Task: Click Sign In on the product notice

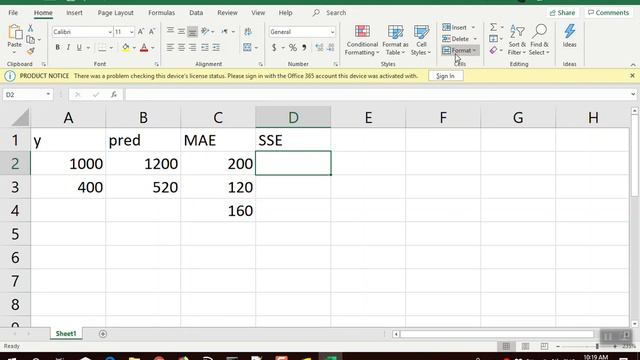Action: coord(445,76)
